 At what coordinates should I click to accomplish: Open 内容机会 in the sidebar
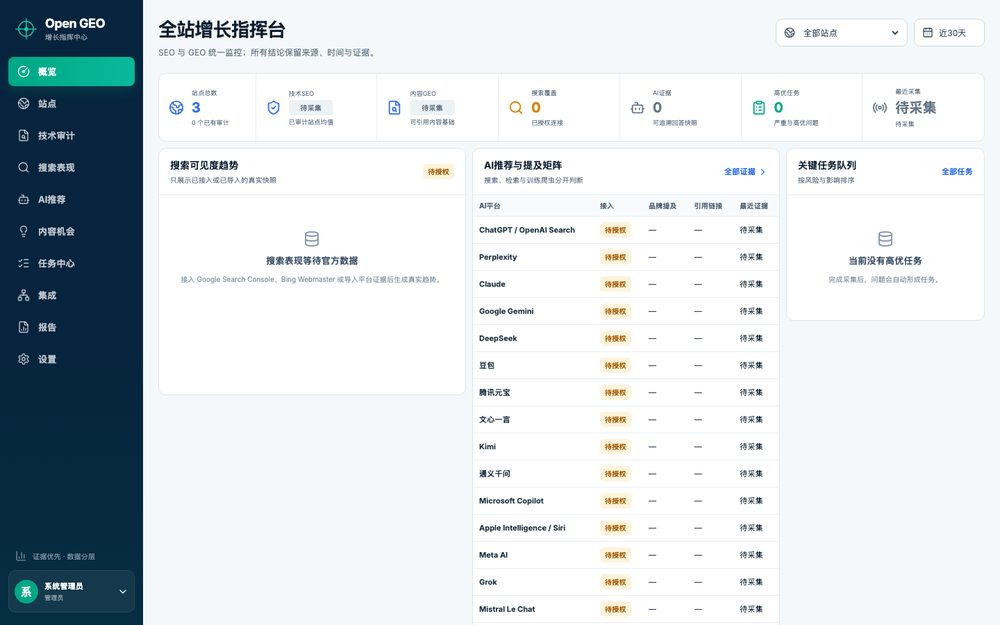(x=71, y=231)
